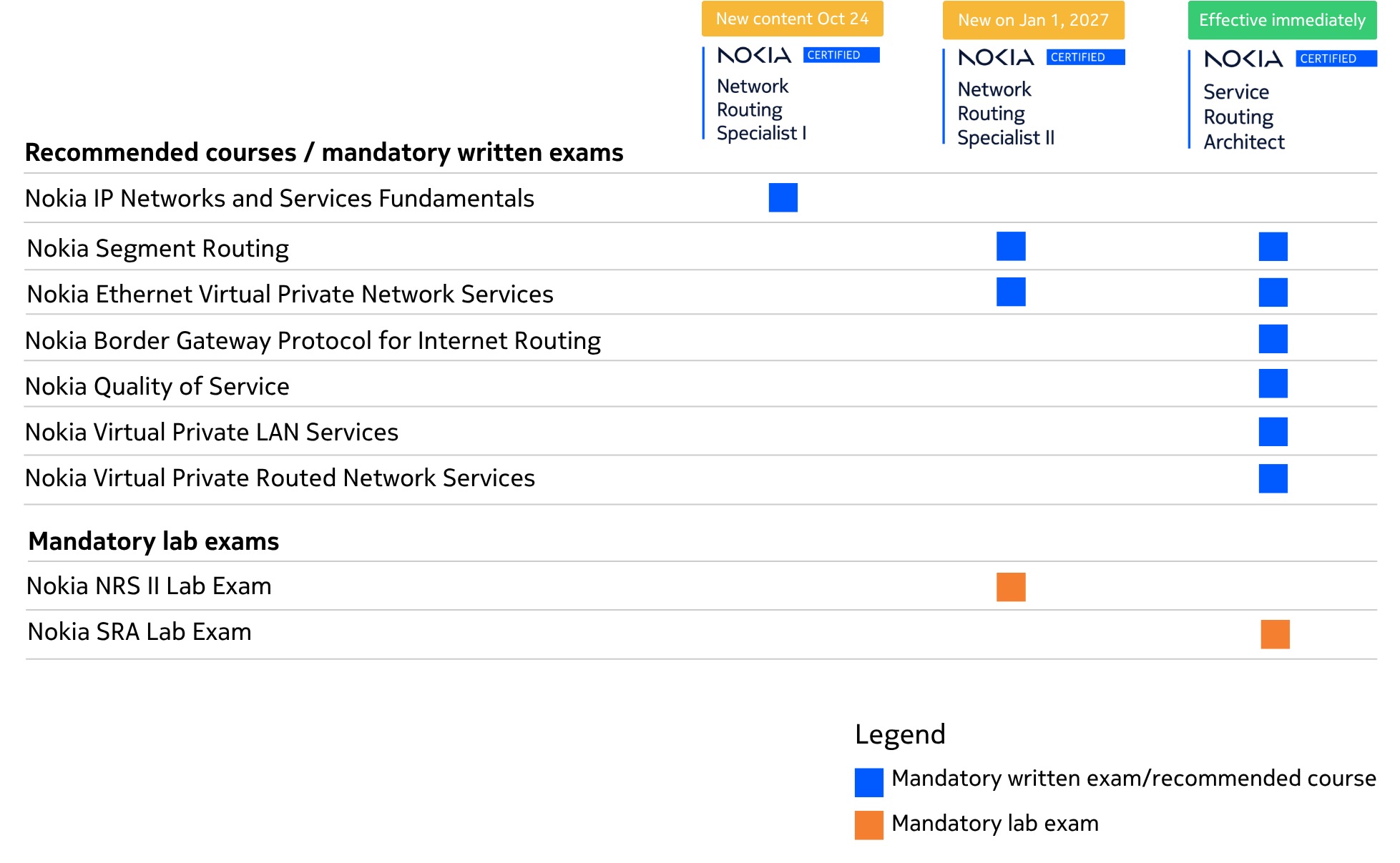Click Virtual Private LAN Services blue square
1400x863 pixels.
click(x=1273, y=432)
